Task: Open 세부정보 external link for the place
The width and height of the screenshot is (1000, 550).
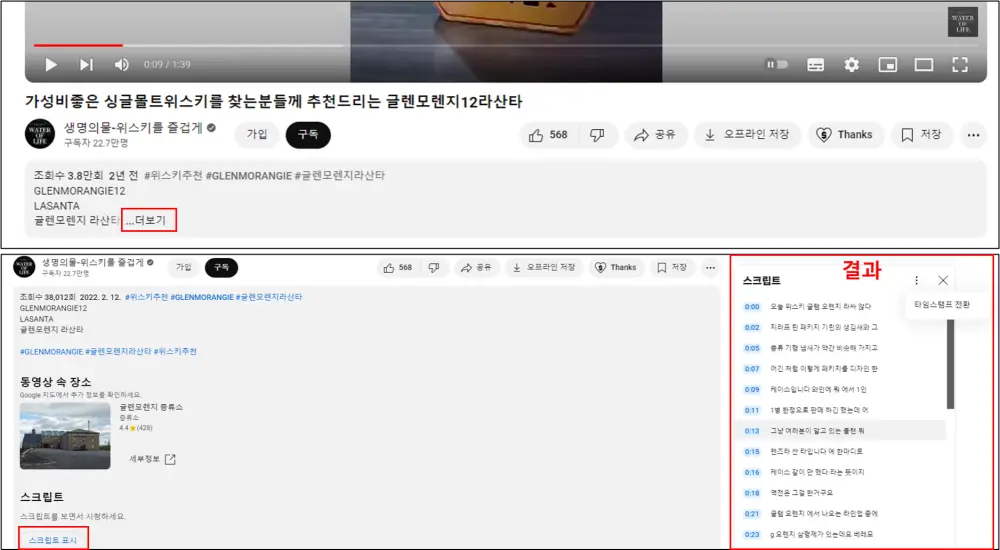Action: tap(152, 459)
